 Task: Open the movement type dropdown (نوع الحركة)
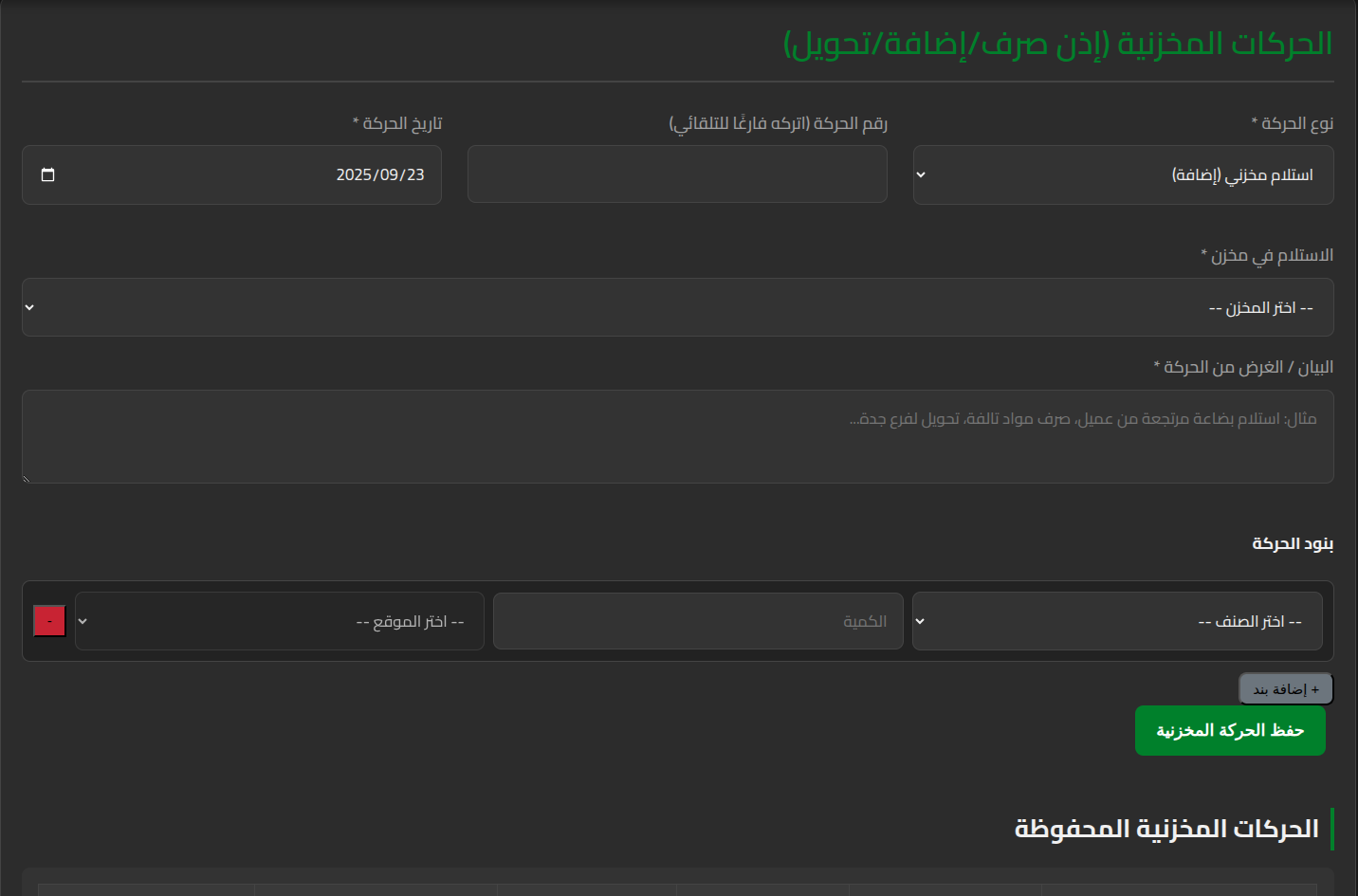1123,174
